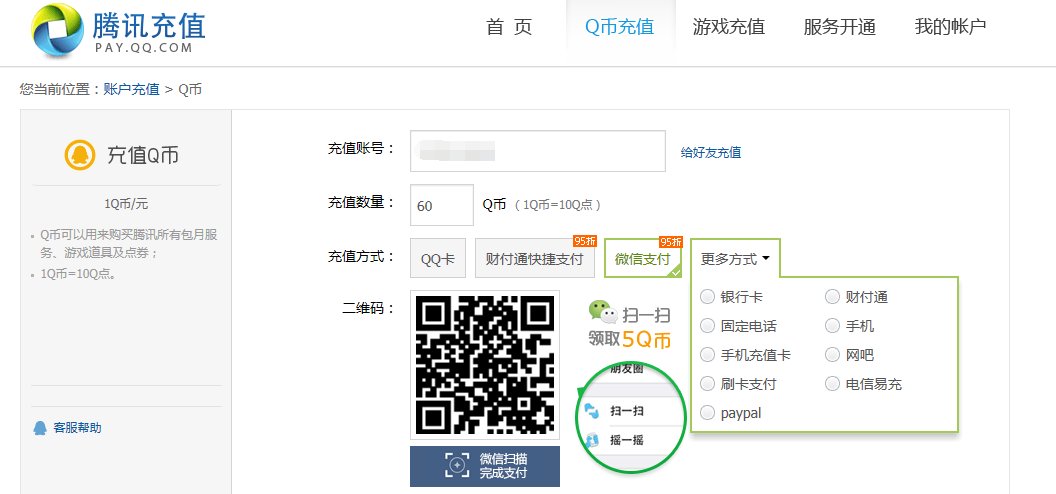1056x494 pixels.
Task: Click the 充值数量 field showing 60
Action: (442, 205)
